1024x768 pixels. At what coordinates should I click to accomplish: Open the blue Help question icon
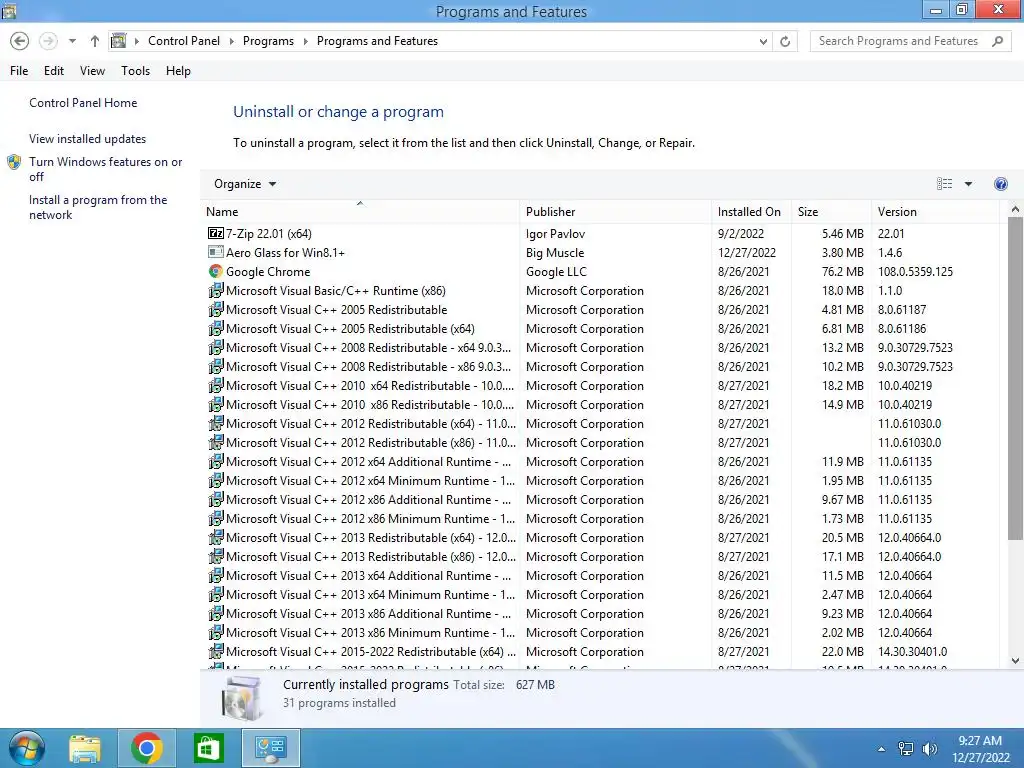click(1000, 184)
